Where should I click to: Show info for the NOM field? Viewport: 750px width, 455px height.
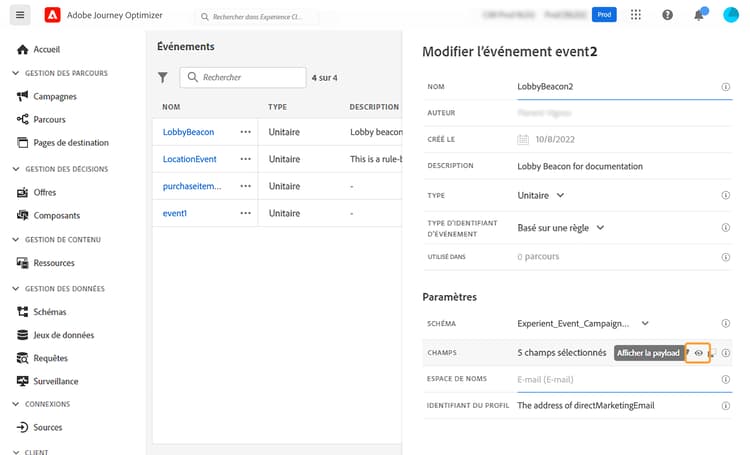[x=726, y=87]
